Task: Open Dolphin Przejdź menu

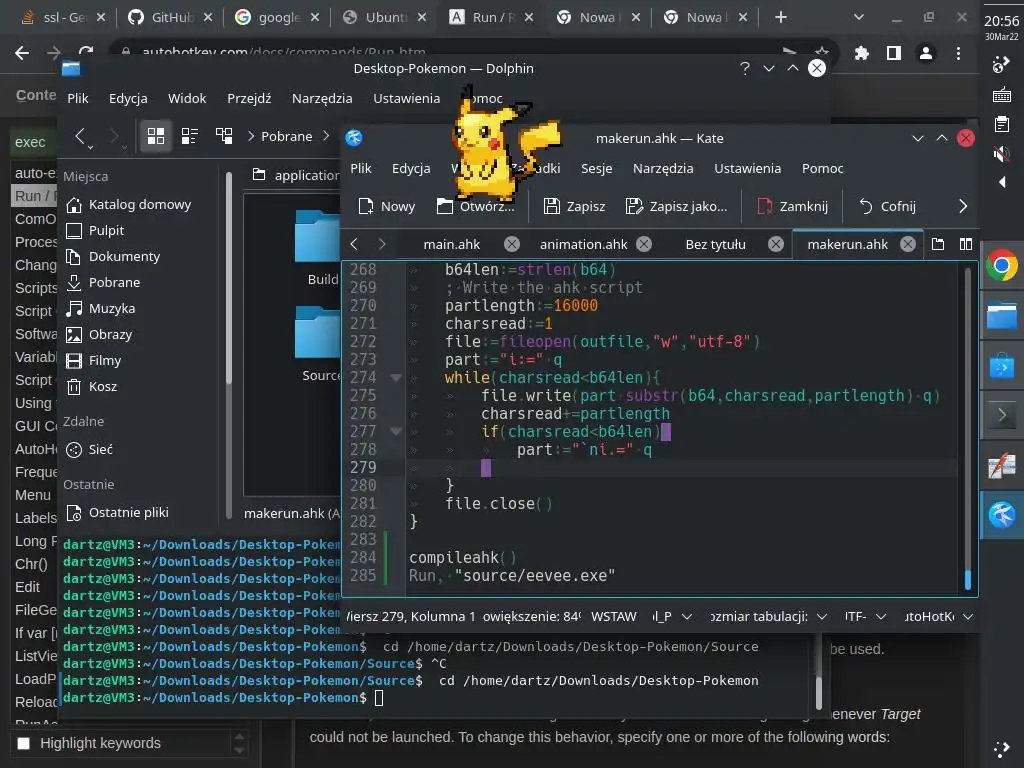Action: coord(249,99)
